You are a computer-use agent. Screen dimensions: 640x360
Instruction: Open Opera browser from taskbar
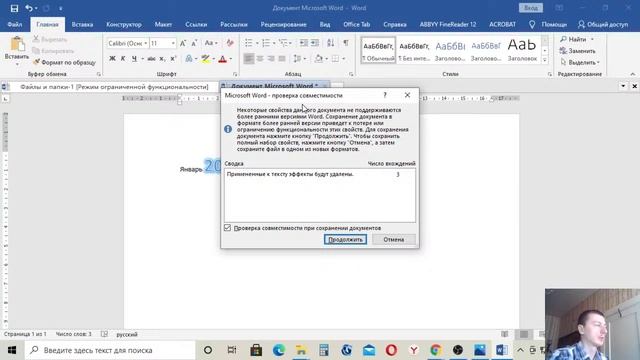click(x=391, y=350)
